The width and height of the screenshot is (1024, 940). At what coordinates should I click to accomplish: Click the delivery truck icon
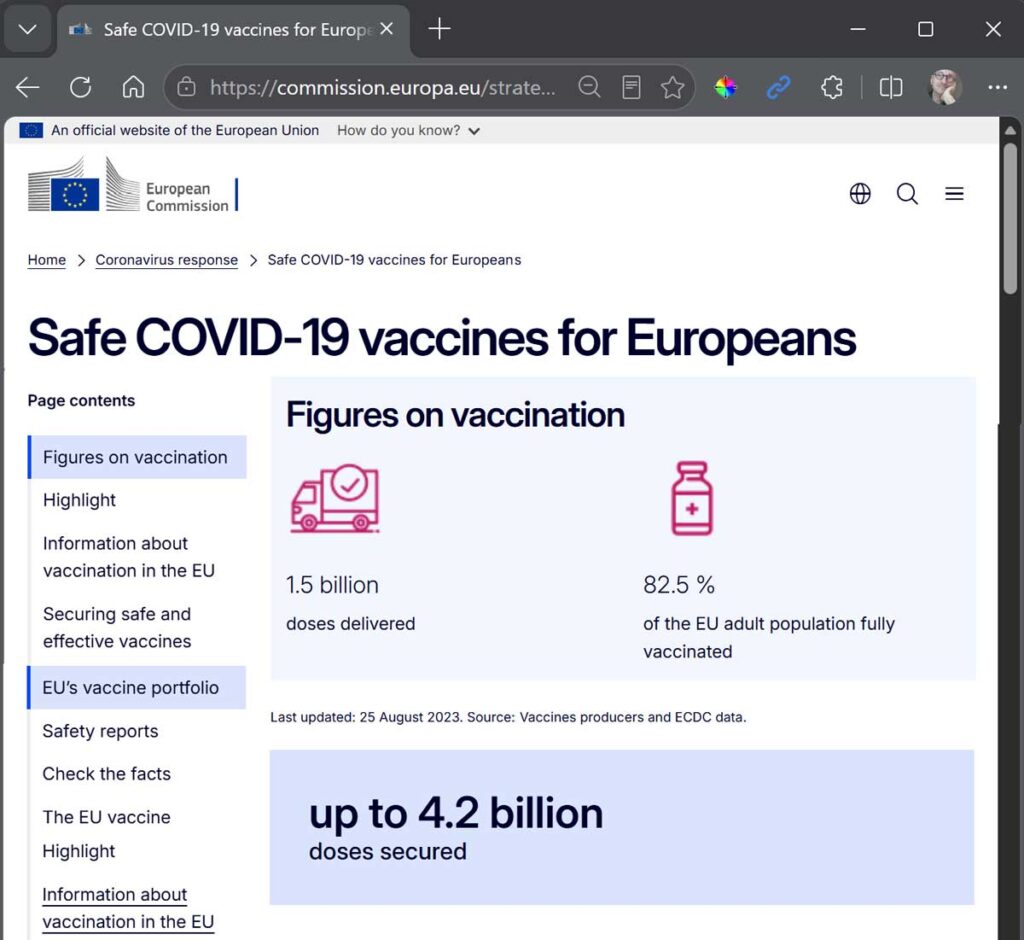point(334,498)
